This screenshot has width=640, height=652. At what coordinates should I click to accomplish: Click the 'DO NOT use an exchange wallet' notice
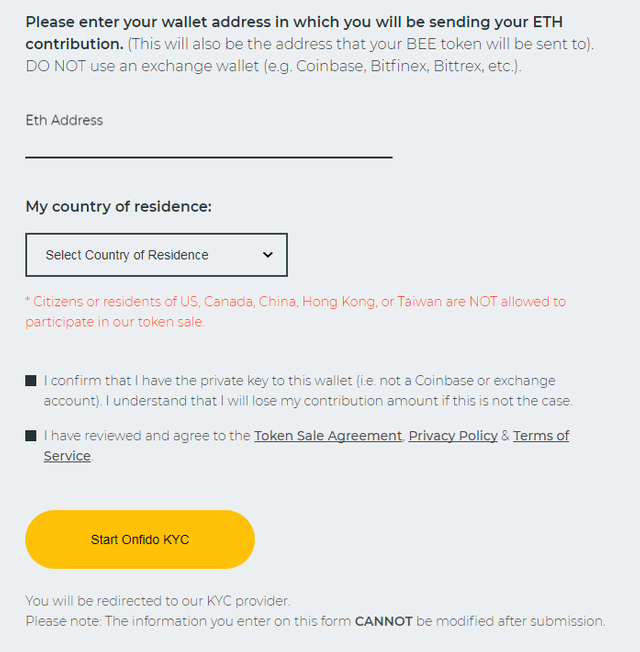click(x=273, y=66)
